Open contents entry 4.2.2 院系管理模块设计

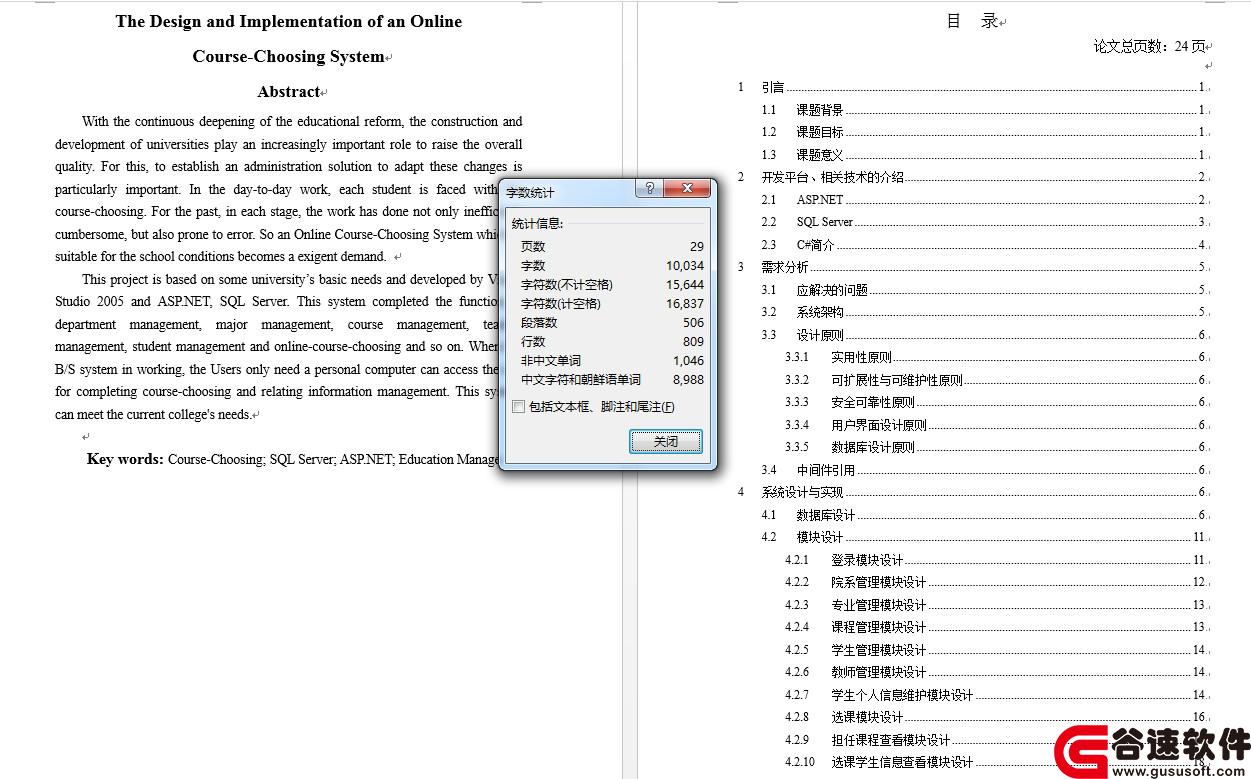click(996, 582)
